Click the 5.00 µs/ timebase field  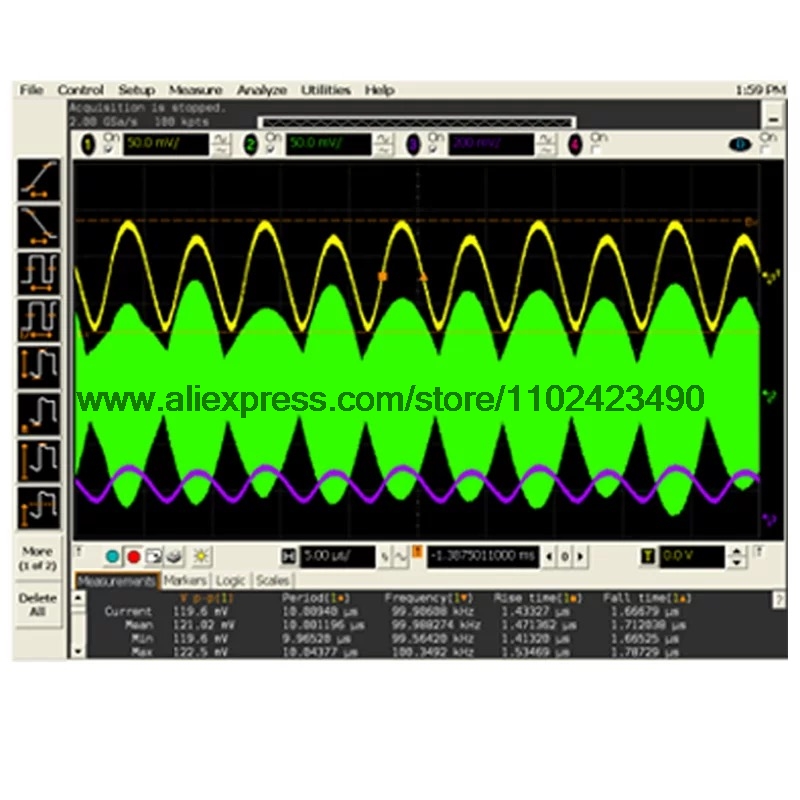tap(337, 557)
